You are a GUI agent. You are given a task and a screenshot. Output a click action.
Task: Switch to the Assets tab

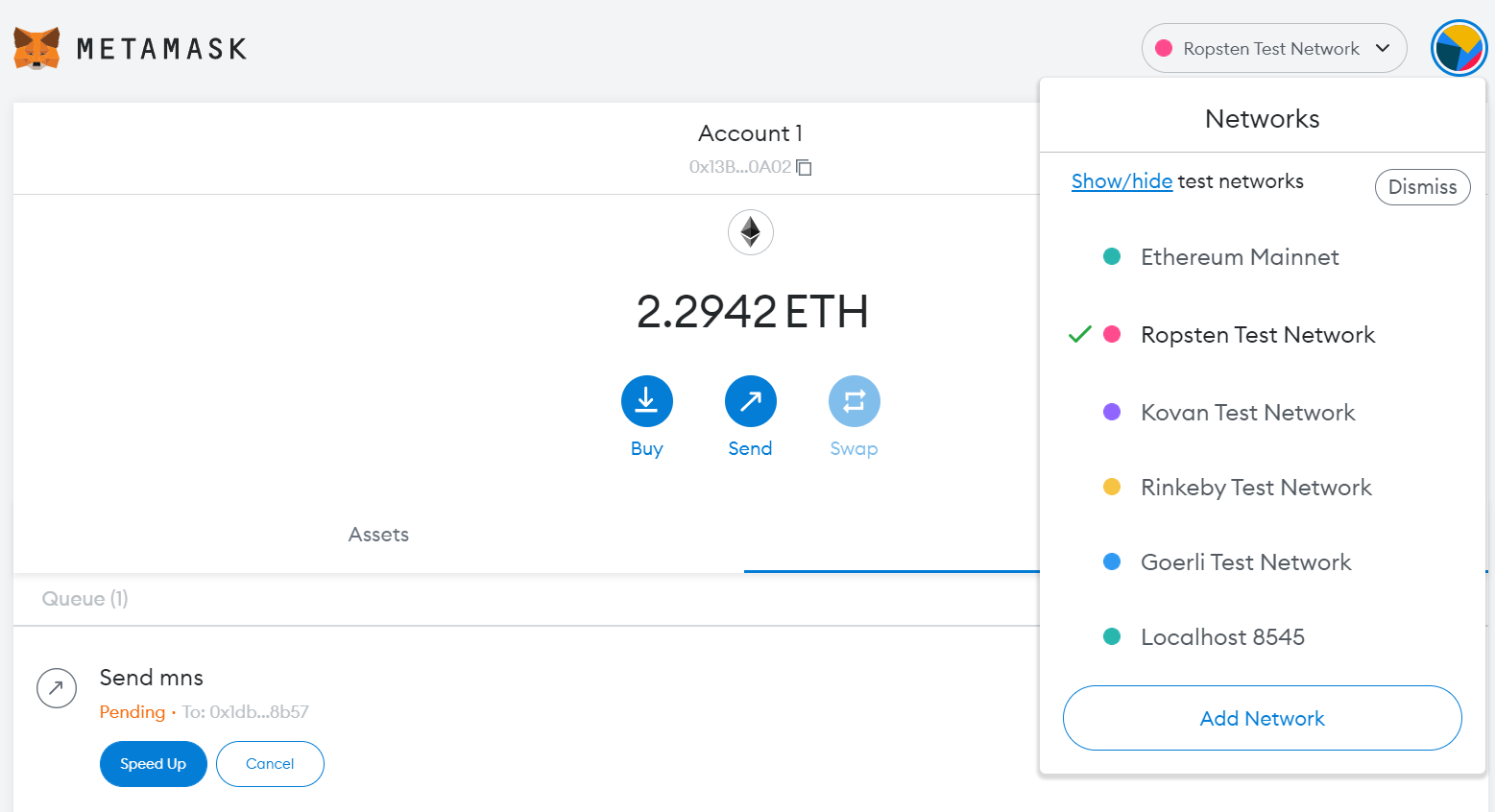coord(378,535)
